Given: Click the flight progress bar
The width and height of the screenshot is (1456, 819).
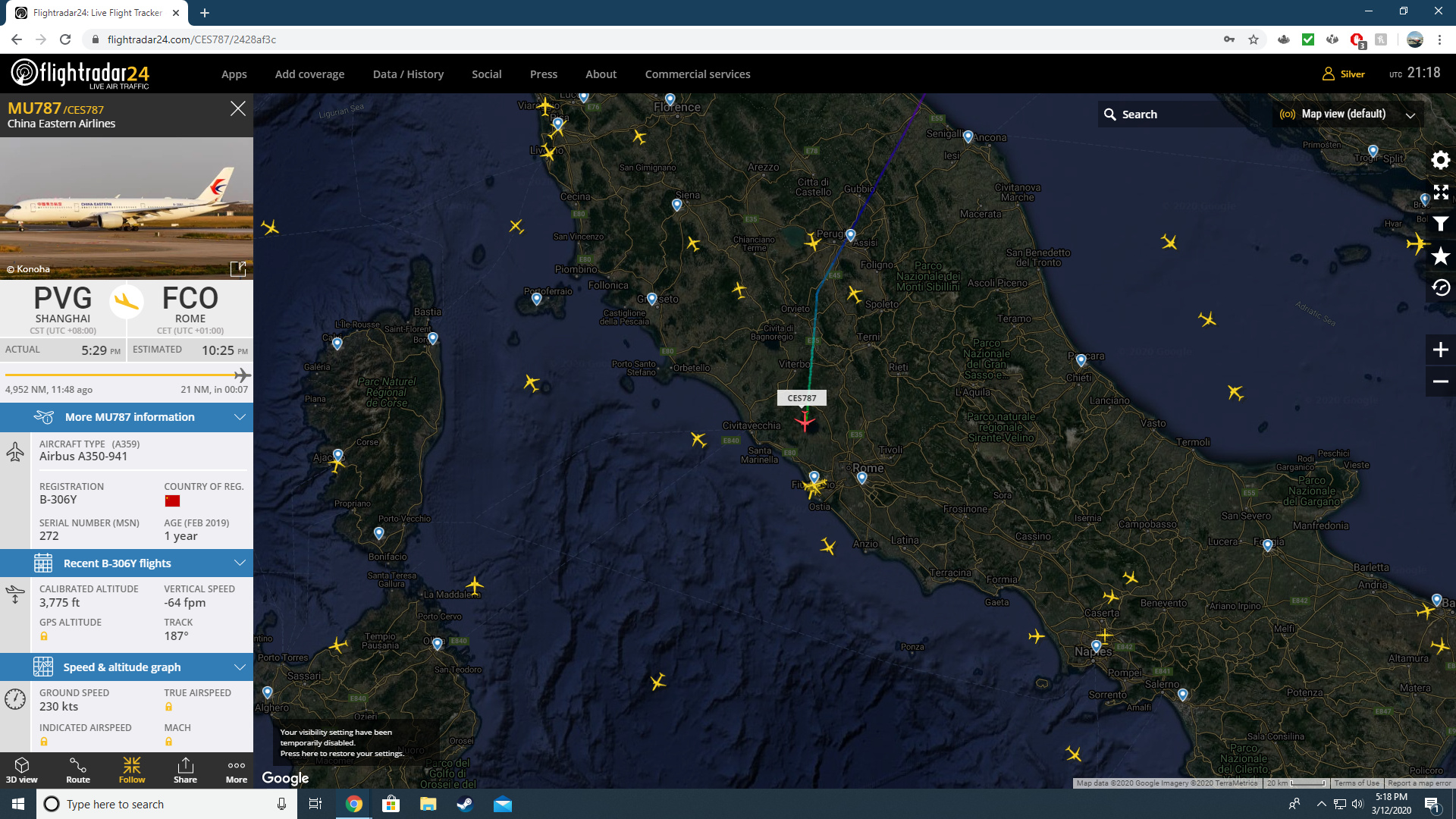Looking at the screenshot, I should tap(125, 375).
